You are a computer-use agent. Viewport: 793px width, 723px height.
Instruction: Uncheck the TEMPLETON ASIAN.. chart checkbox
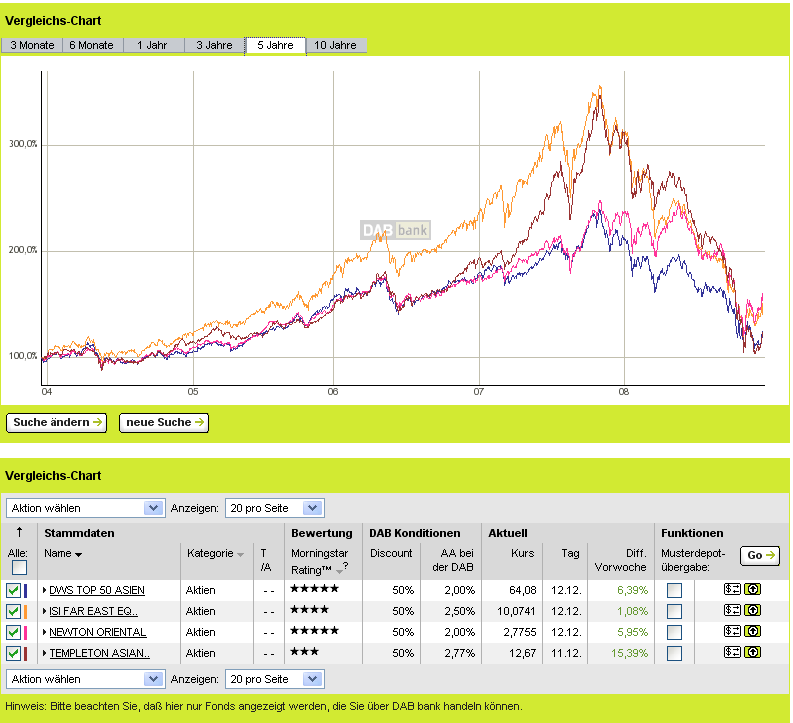pos(14,653)
